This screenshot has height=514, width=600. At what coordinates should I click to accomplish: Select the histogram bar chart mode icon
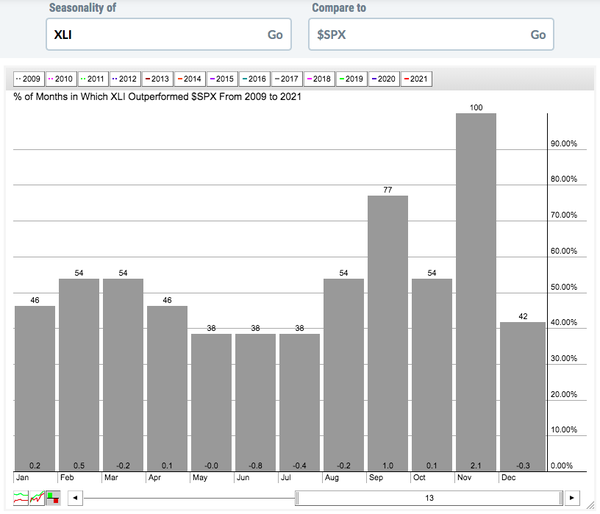pos(53,497)
